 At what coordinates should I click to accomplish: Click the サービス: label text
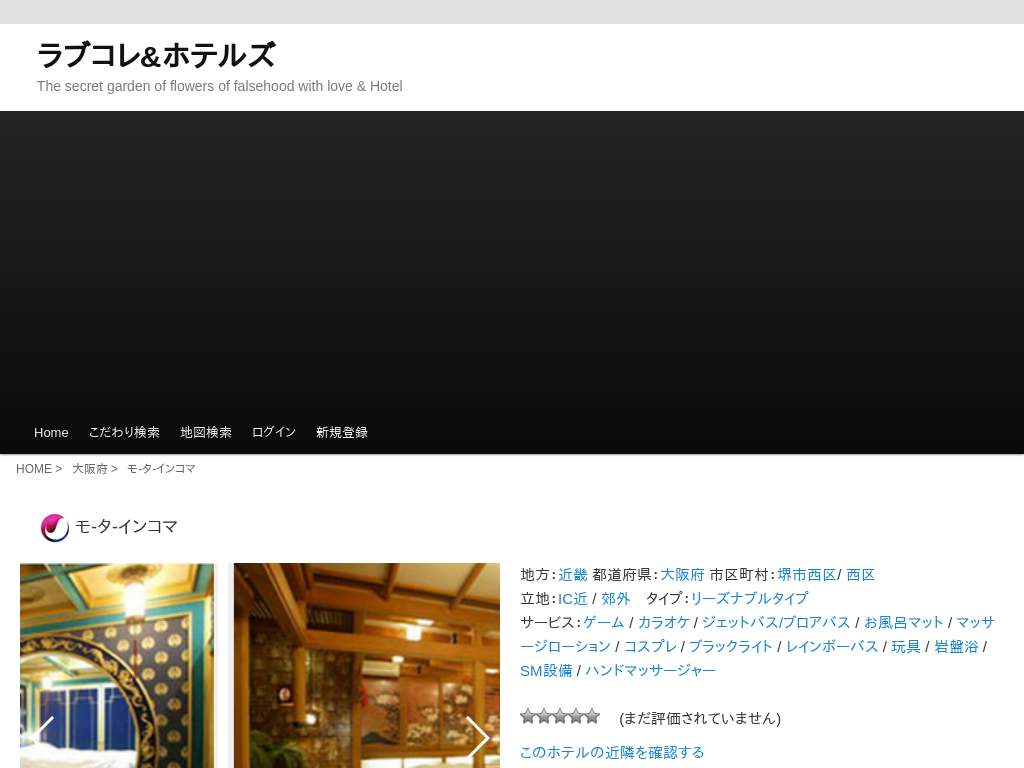pos(551,623)
